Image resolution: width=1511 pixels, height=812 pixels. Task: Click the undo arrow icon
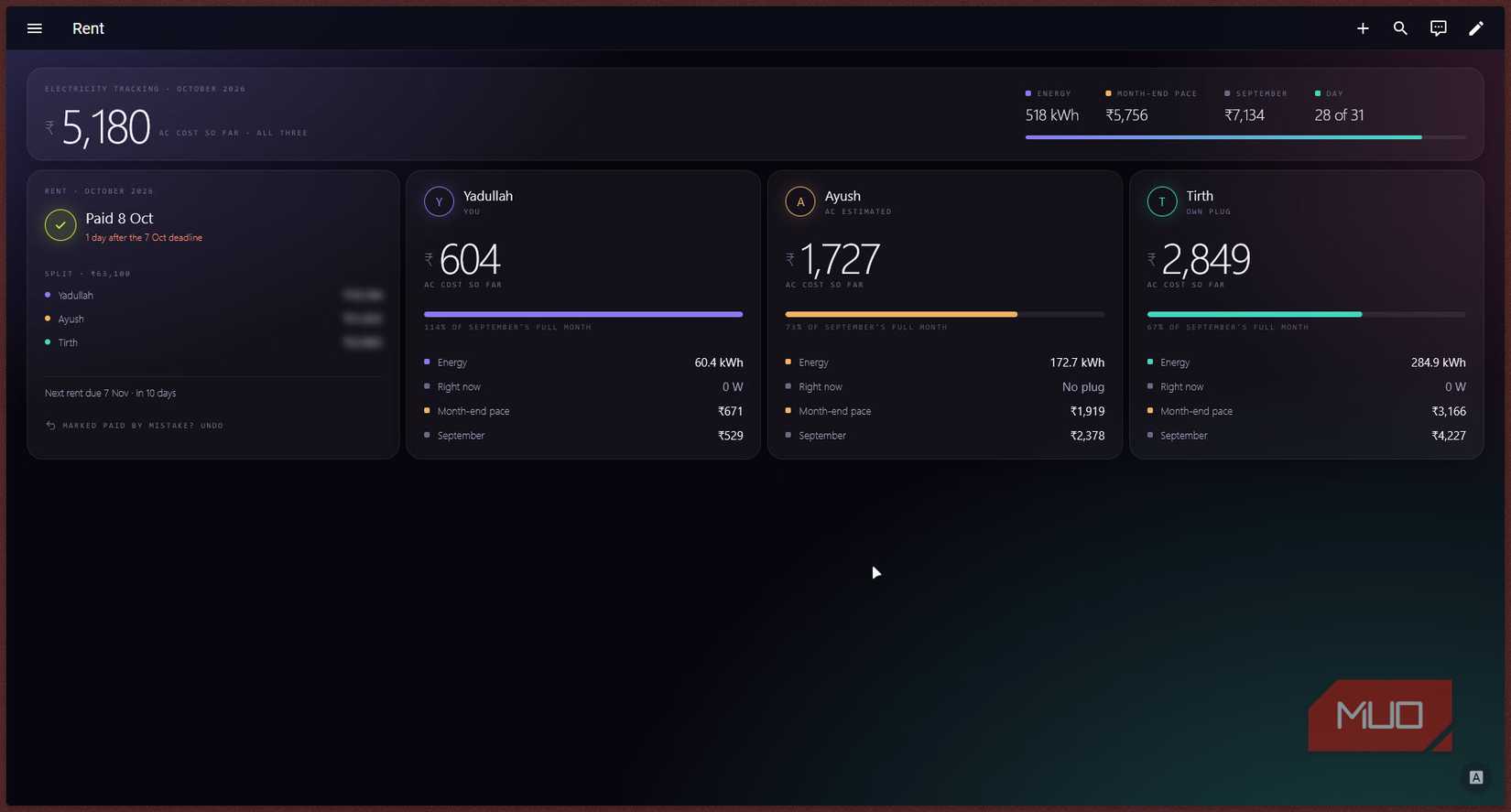[x=50, y=425]
